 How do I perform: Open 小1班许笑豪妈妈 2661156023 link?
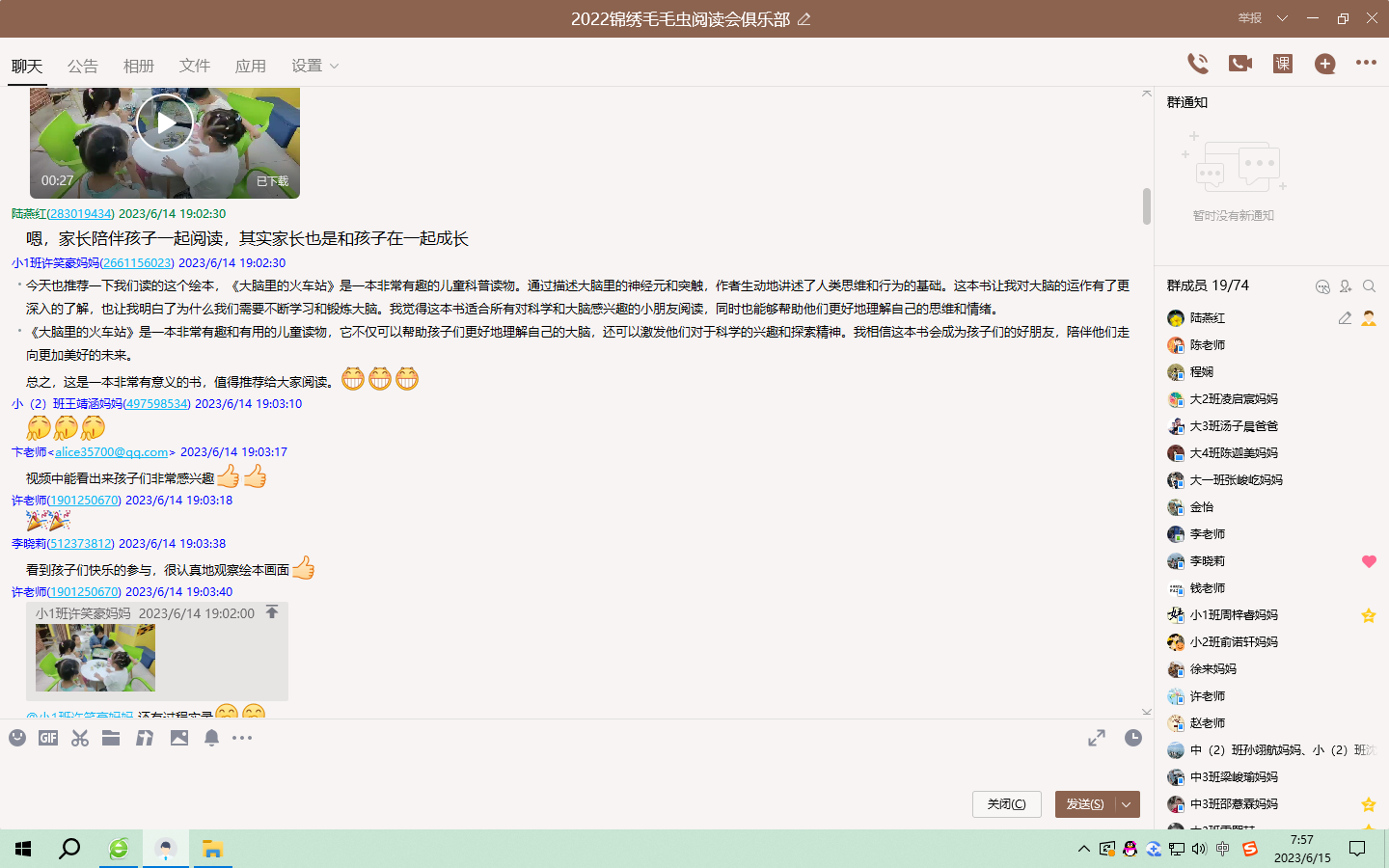[x=137, y=263]
